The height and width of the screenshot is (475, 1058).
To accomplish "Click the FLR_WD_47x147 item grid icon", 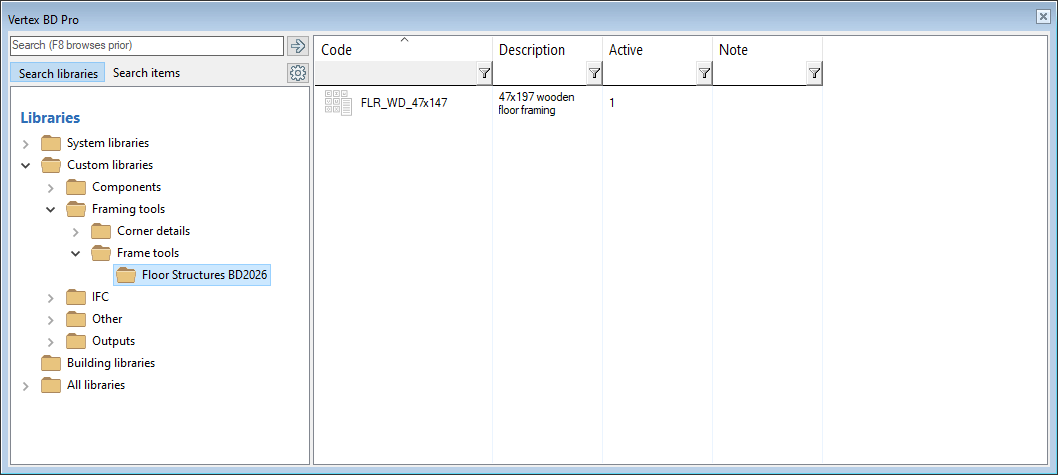I will pos(338,102).
